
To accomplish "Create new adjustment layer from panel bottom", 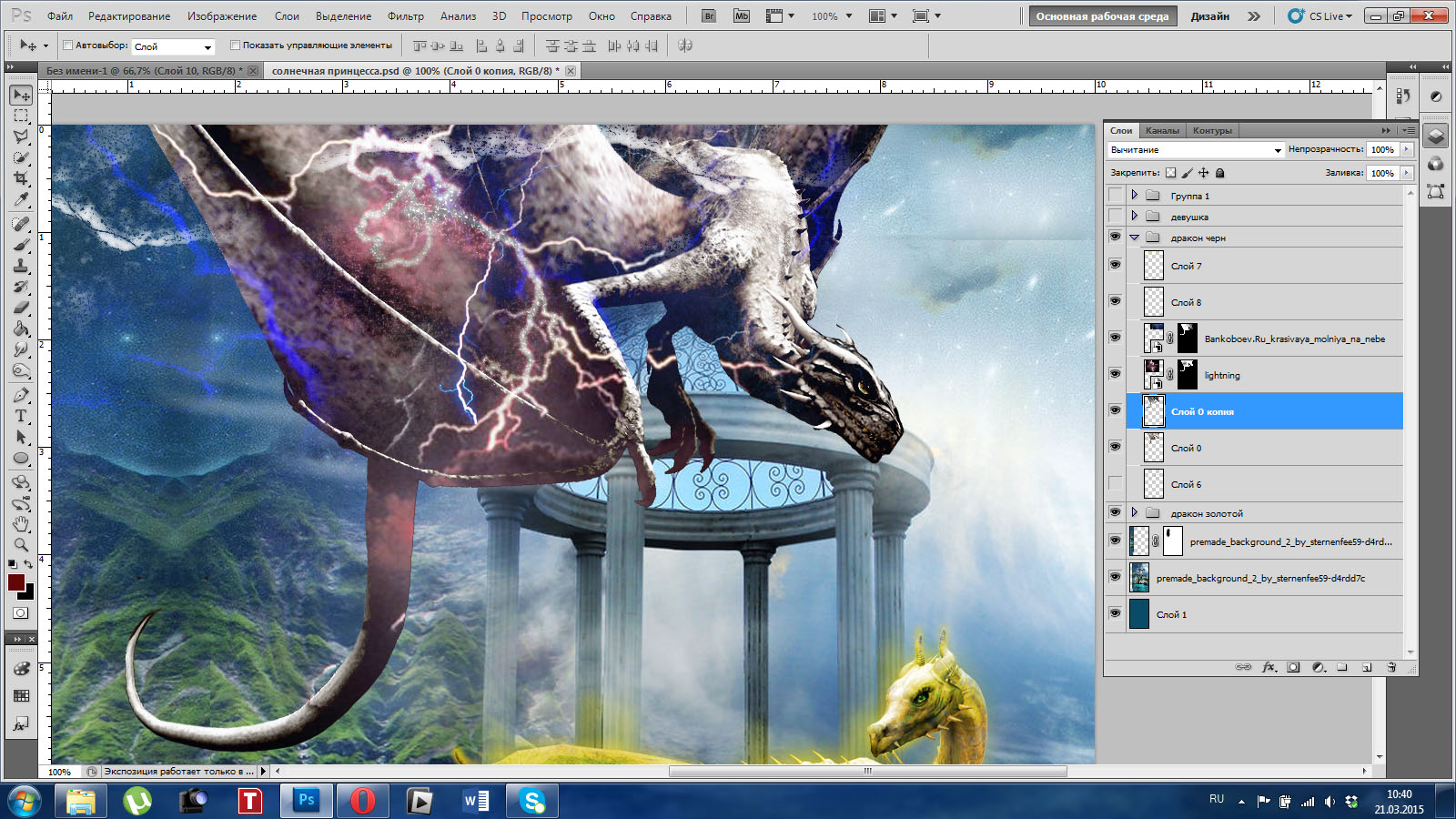I will click(1318, 667).
